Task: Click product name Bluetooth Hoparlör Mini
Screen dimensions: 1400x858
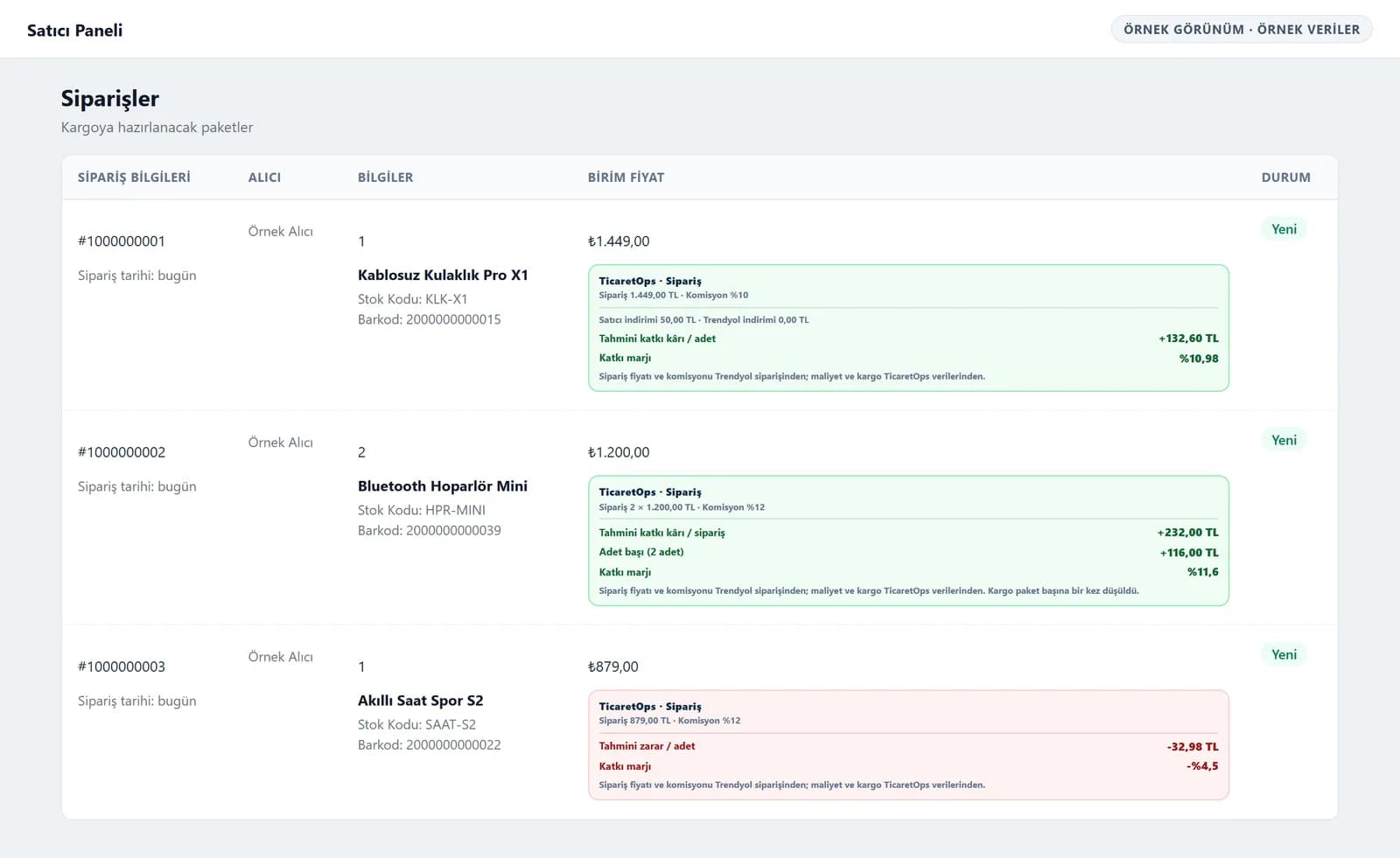Action: click(x=443, y=485)
